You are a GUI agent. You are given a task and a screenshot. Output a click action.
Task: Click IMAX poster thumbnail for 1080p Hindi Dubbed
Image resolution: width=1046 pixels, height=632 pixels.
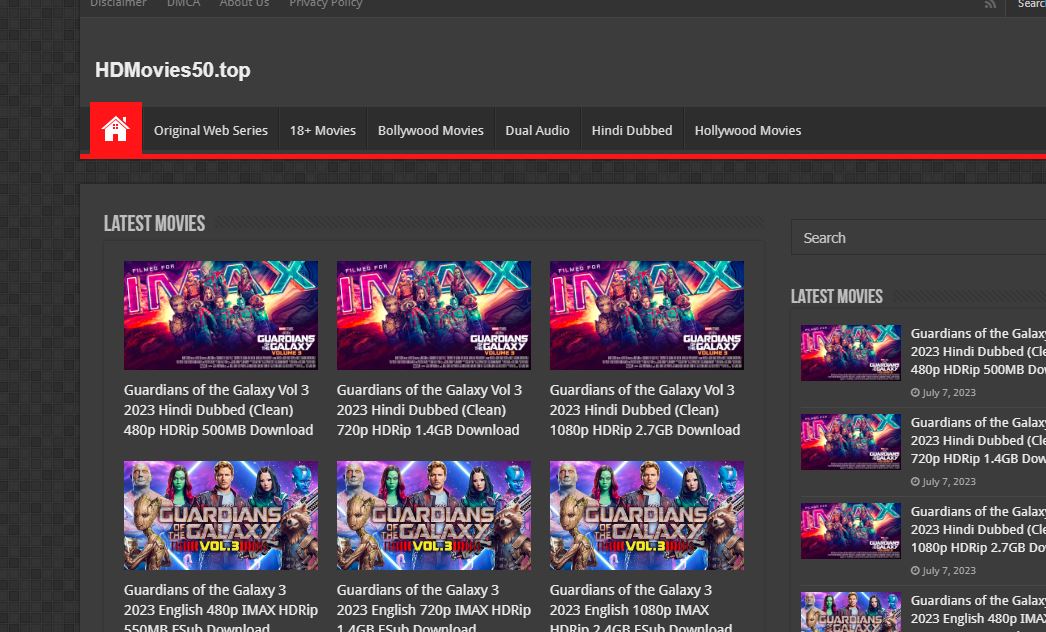(646, 315)
